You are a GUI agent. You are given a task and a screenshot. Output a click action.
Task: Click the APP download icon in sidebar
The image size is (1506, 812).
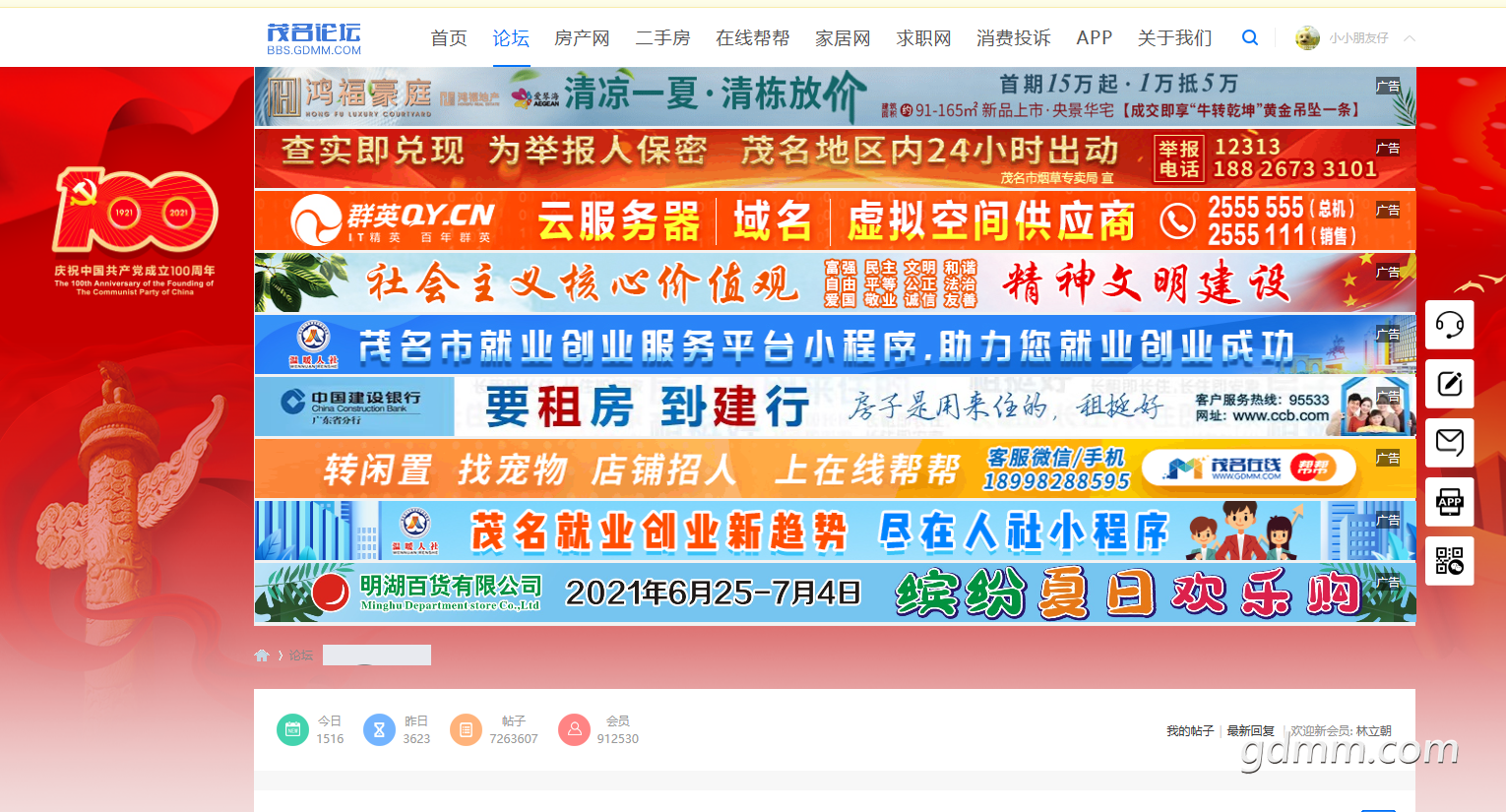[1450, 502]
